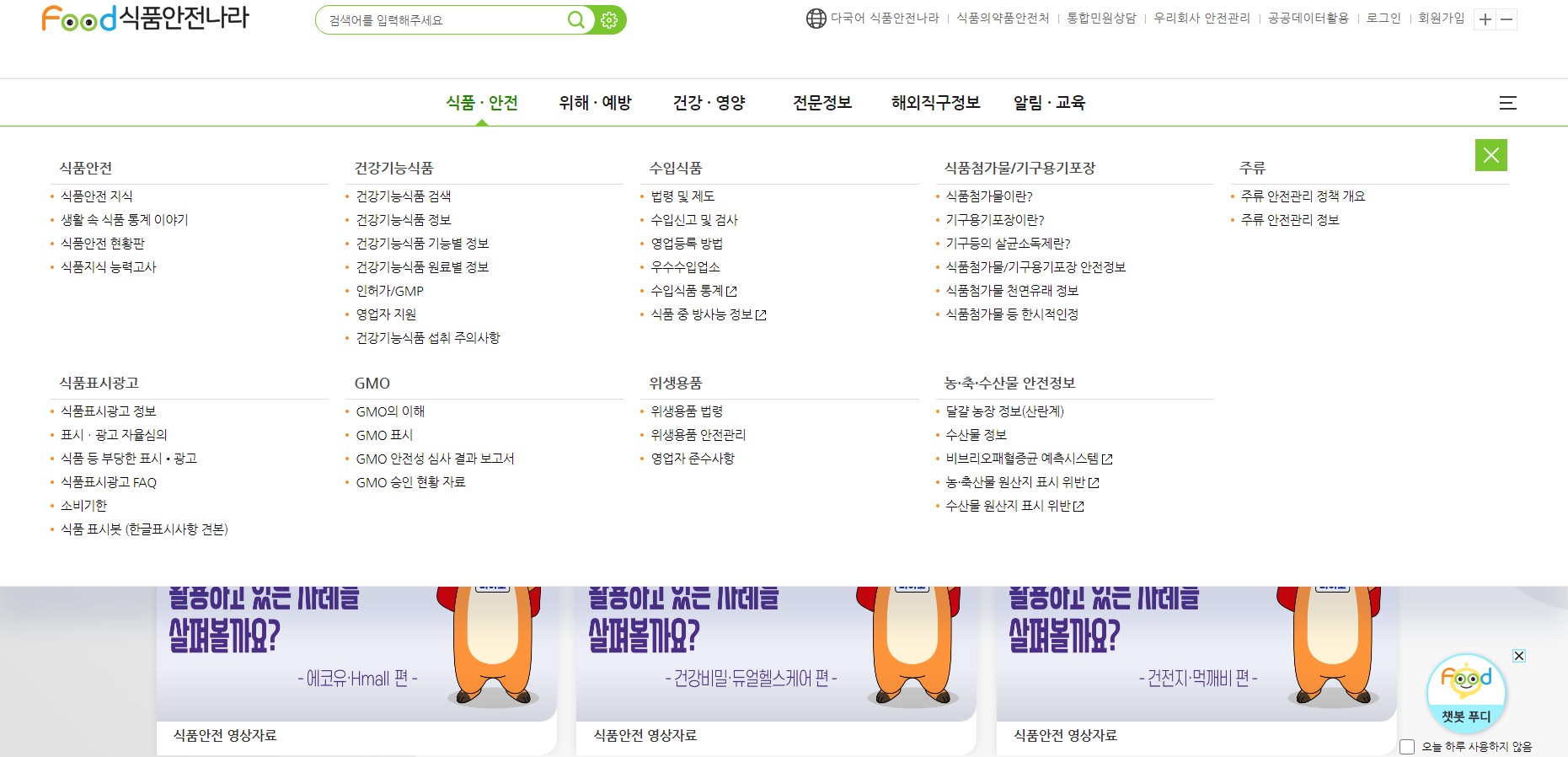Open 에코유·Hmall 편 video thumbnail

pyautogui.click(x=356, y=654)
